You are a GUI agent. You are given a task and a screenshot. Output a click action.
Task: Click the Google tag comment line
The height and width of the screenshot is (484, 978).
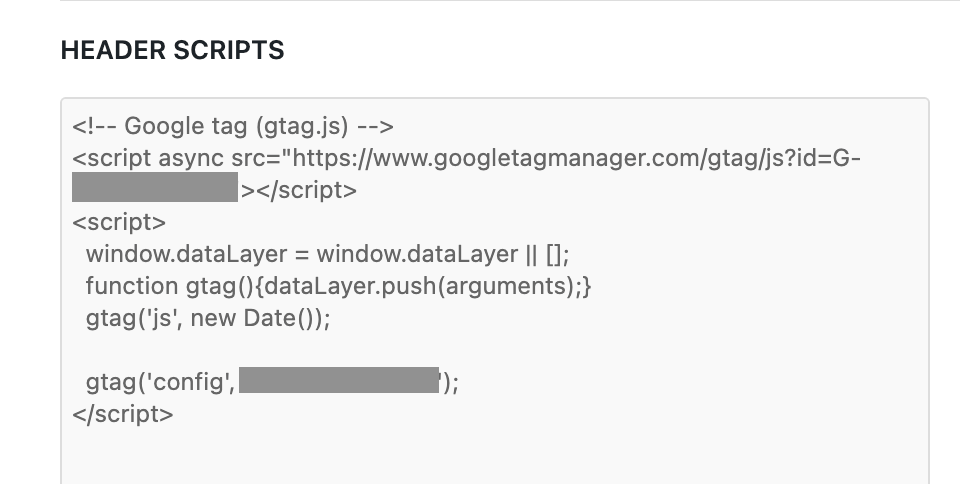click(x=233, y=127)
